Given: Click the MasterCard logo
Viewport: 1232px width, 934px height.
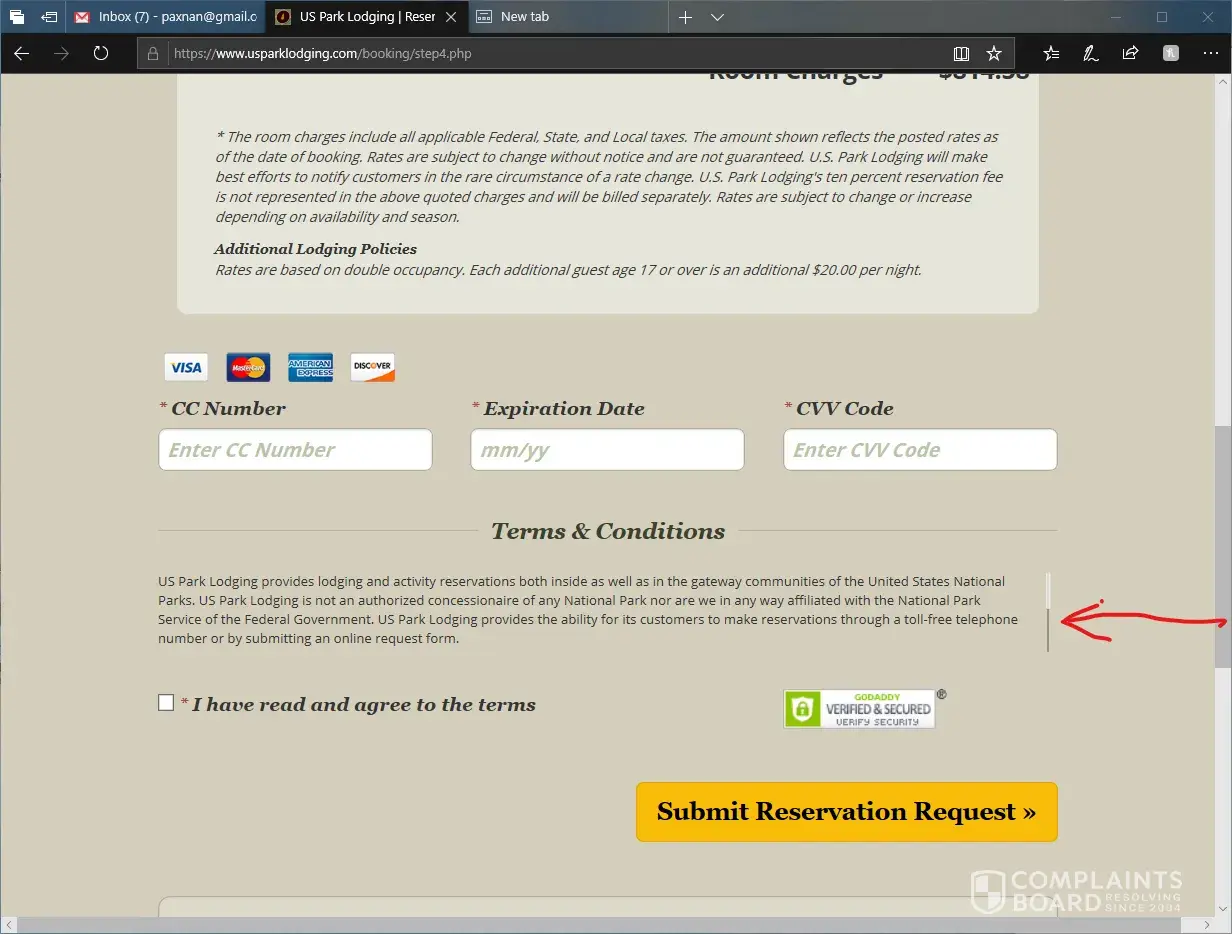Looking at the screenshot, I should [x=248, y=367].
